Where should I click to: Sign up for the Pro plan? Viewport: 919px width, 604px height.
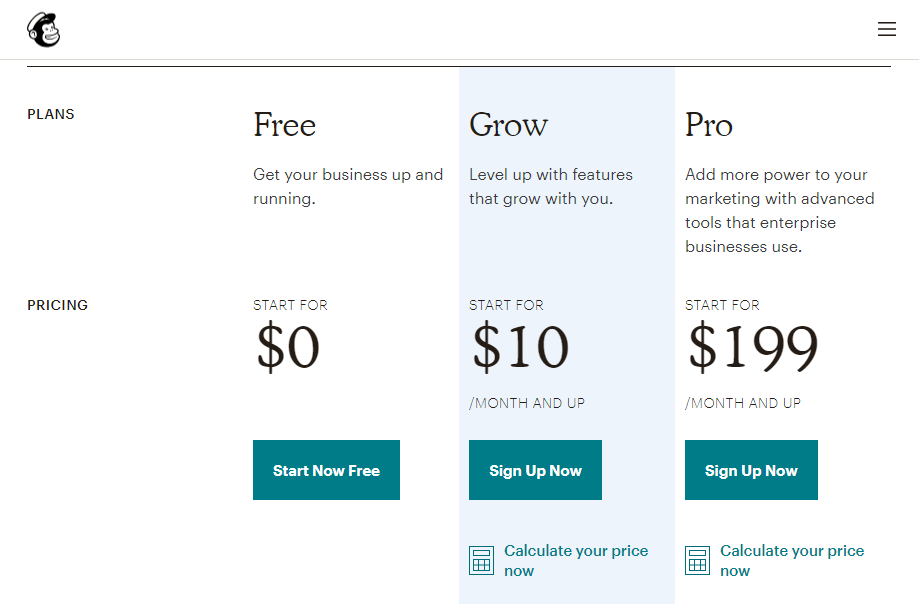pos(751,470)
